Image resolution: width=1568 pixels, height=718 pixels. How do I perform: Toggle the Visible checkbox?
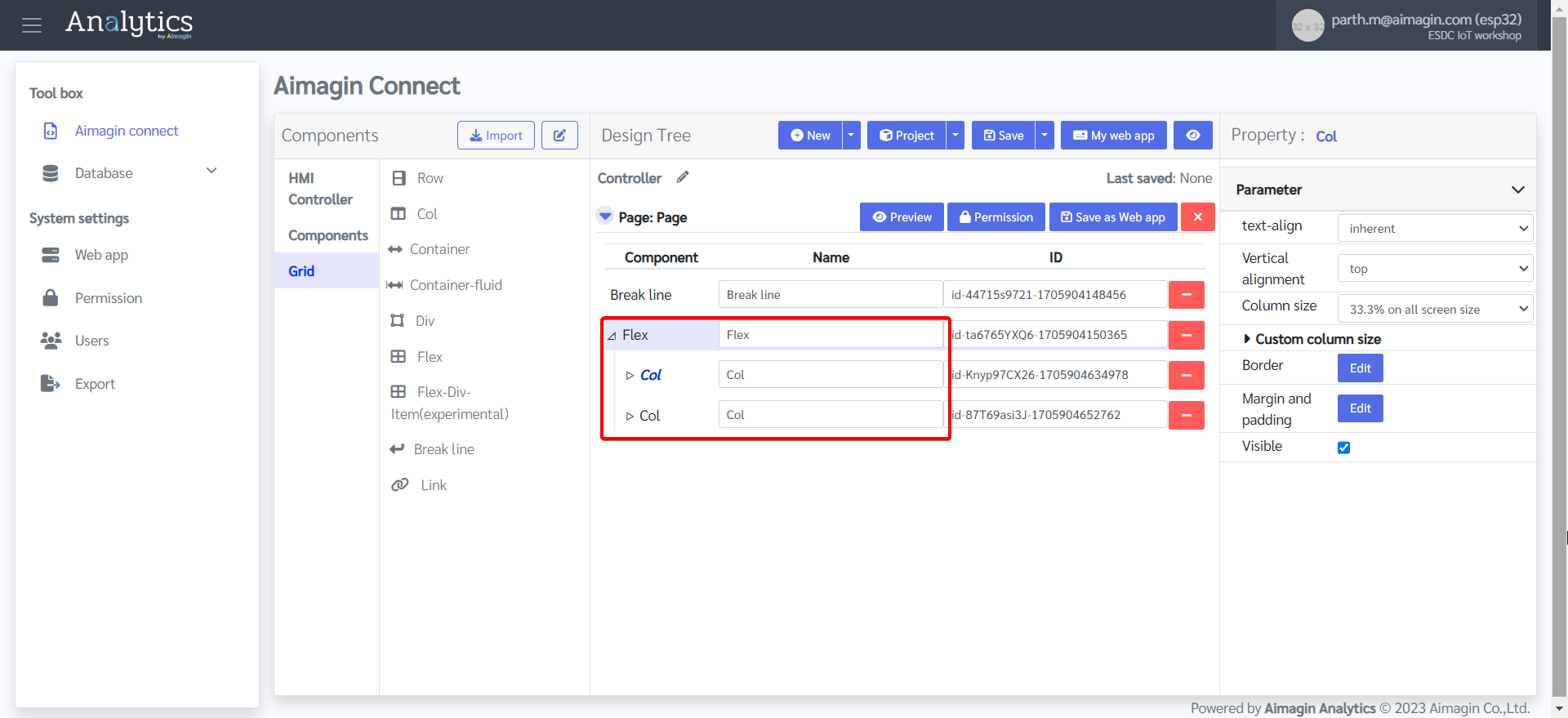pos(1344,448)
